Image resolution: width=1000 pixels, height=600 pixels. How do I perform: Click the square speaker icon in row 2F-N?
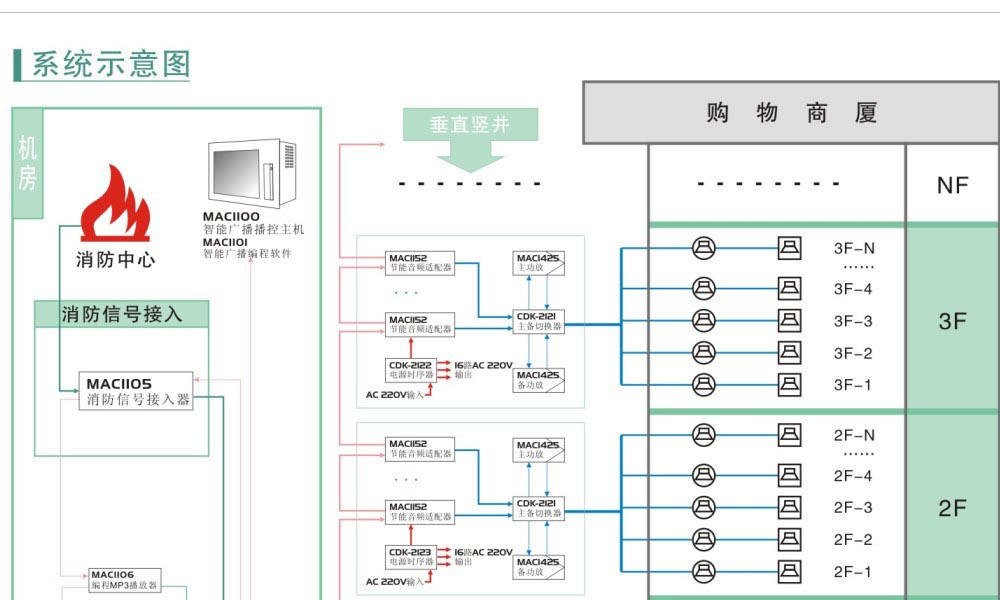[x=790, y=435]
